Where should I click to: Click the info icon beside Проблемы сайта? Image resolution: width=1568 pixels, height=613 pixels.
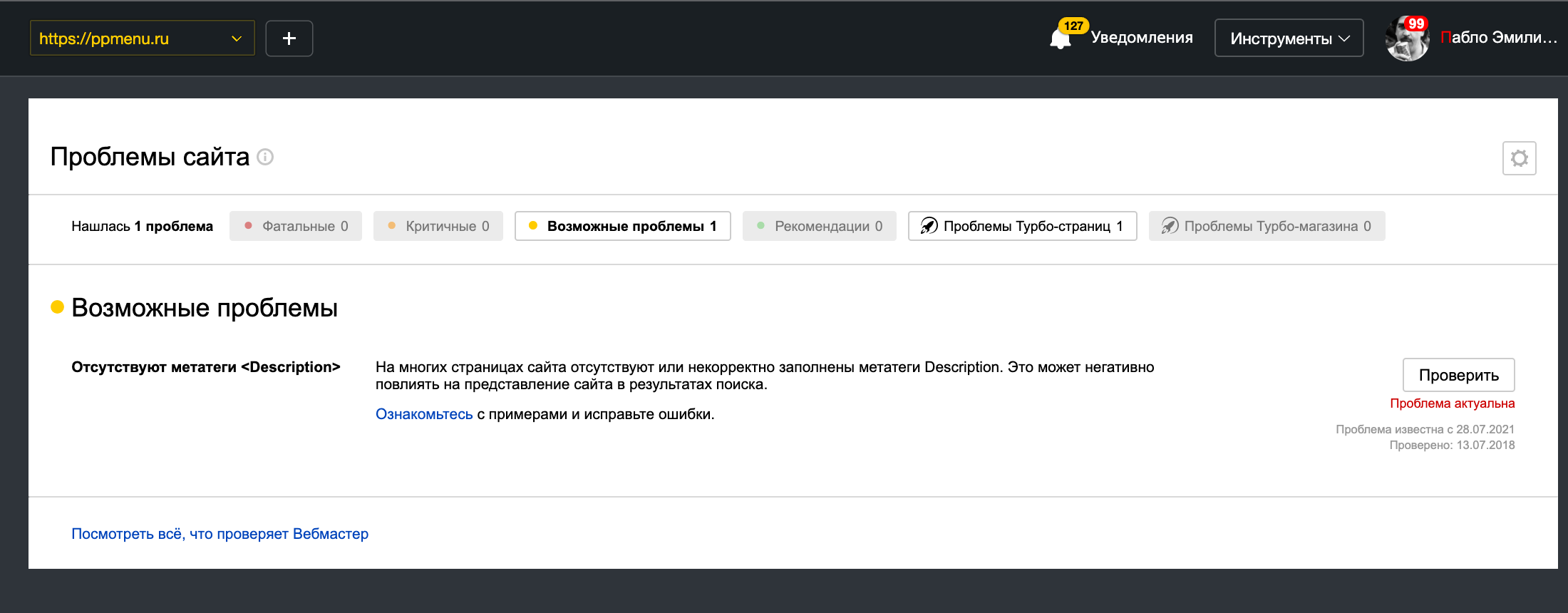click(x=265, y=157)
